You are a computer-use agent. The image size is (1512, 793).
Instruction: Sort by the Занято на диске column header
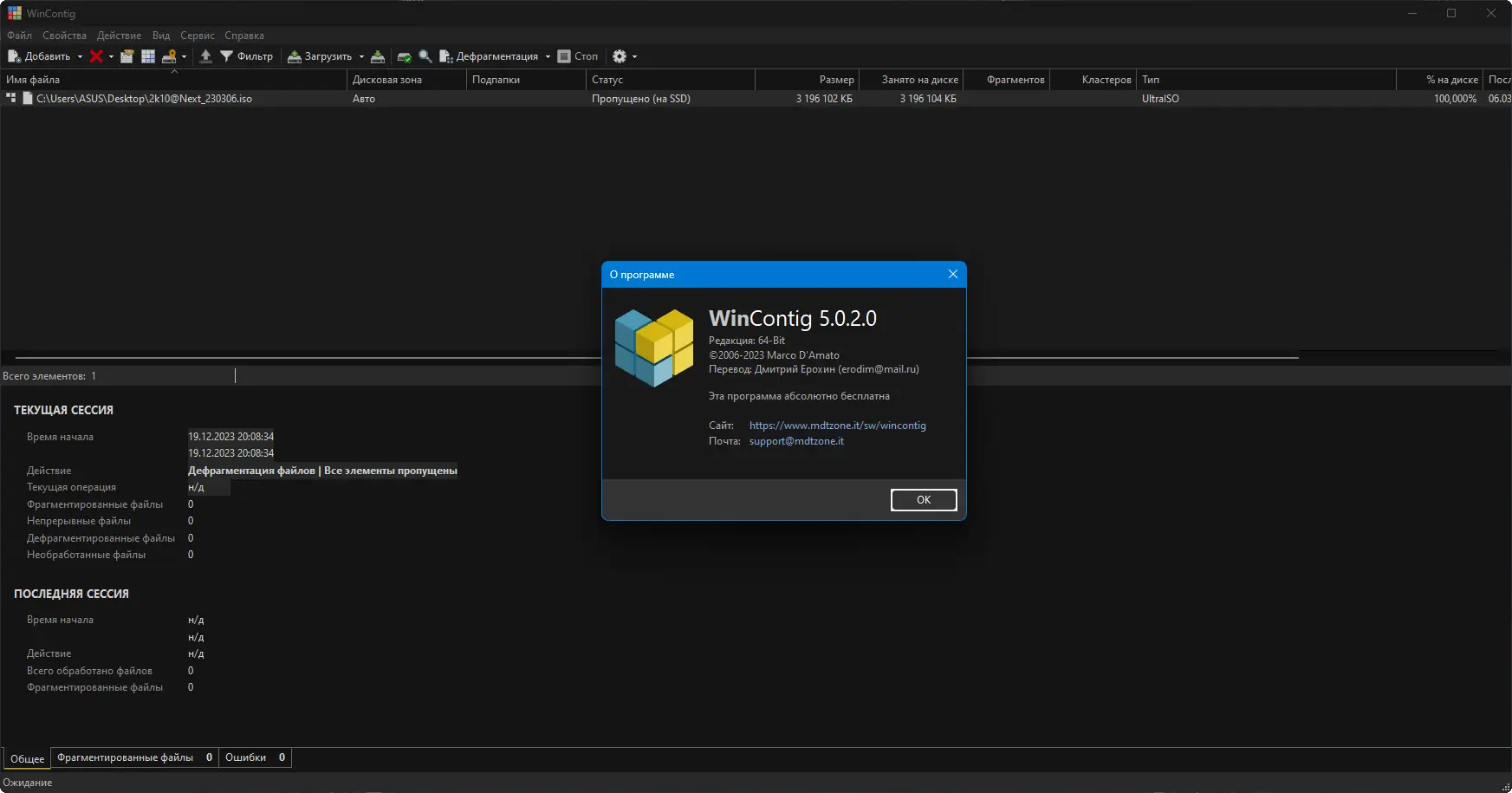point(911,80)
